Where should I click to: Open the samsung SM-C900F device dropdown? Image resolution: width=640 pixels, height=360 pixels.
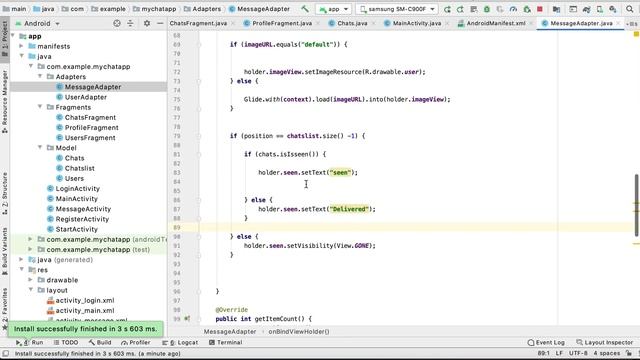[x=397, y=9]
